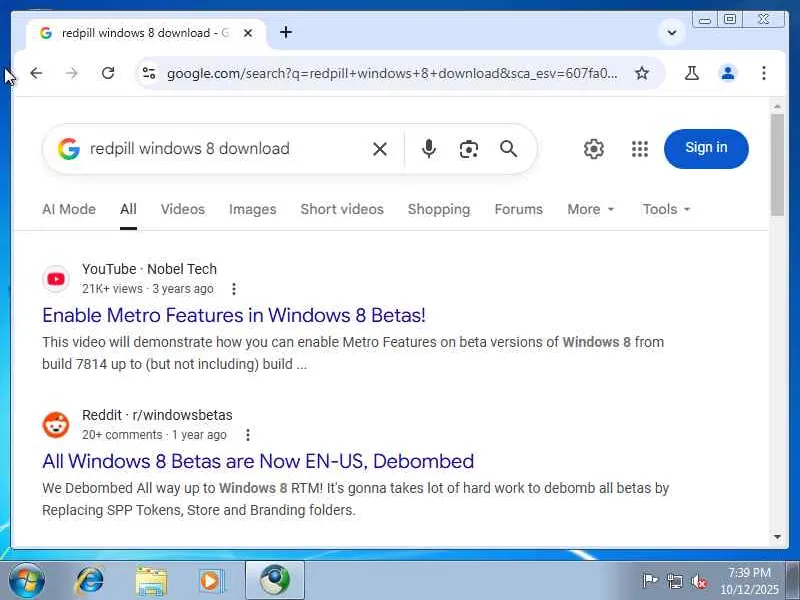
Task: Click the address bar URL
Action: pyautogui.click(x=392, y=73)
